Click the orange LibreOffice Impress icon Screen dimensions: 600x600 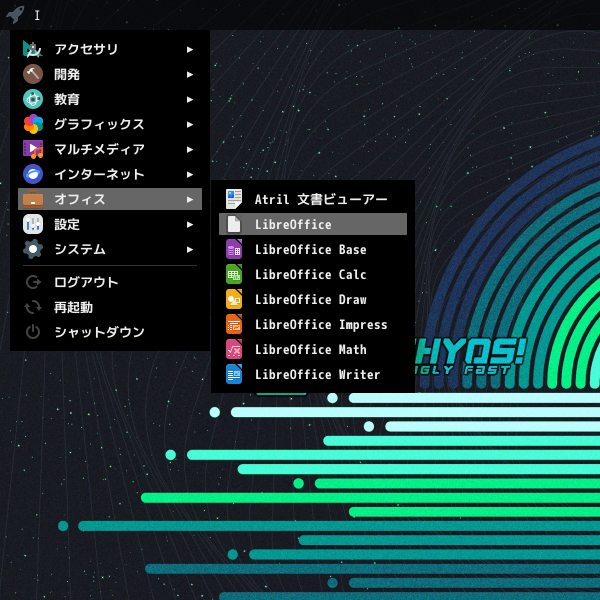coord(234,324)
